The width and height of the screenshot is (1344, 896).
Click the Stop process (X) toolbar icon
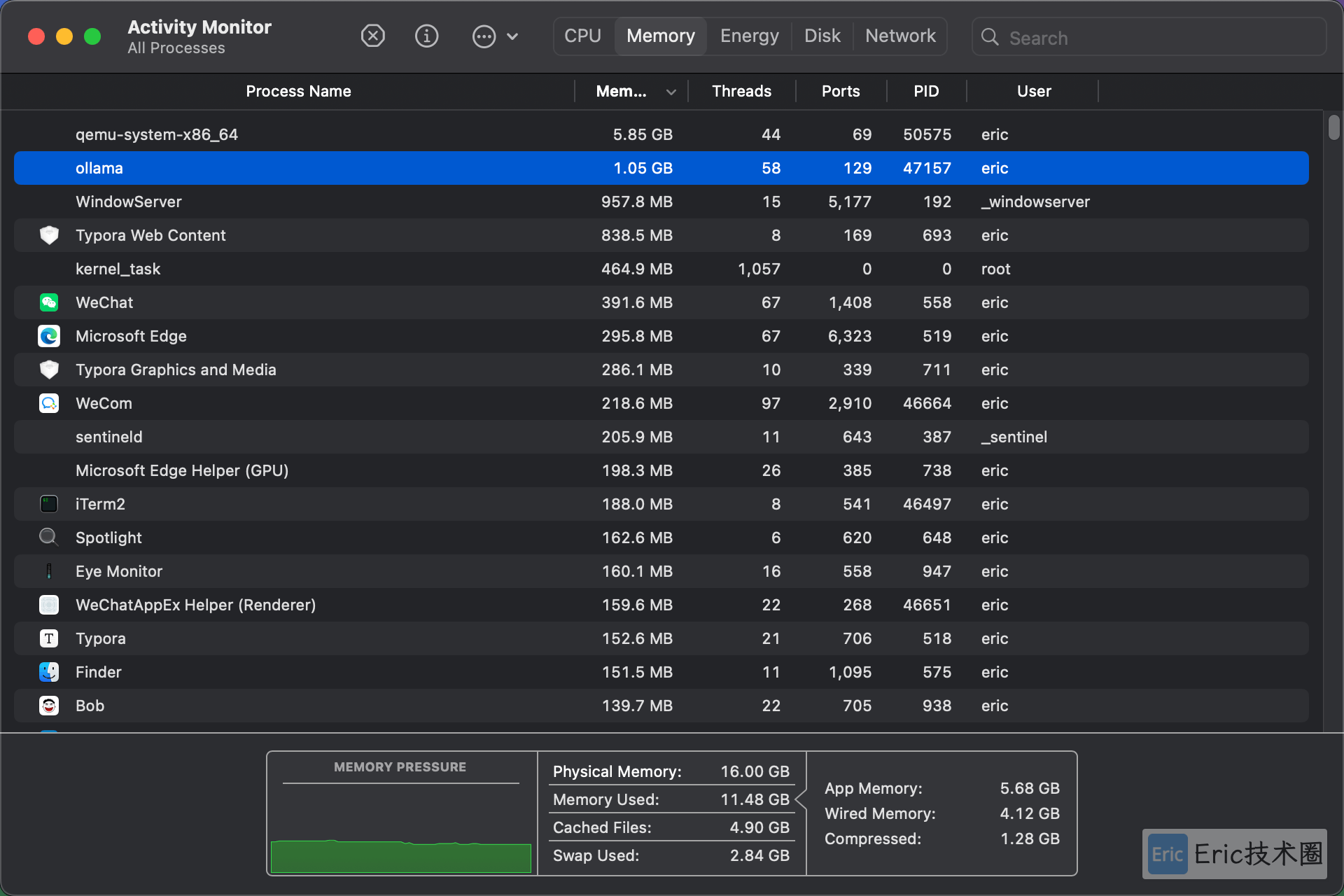tap(373, 36)
